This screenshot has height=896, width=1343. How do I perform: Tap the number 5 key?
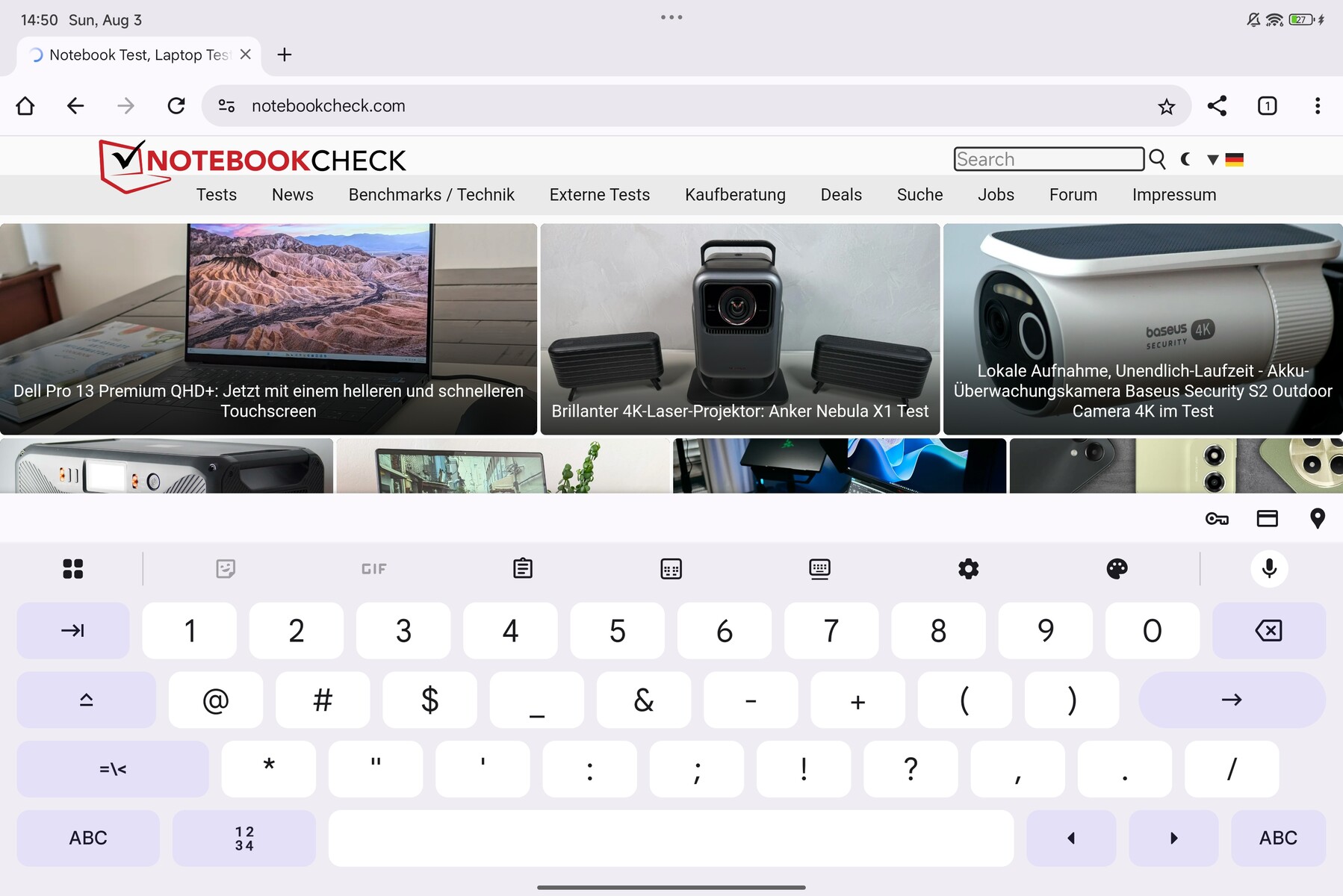point(617,631)
